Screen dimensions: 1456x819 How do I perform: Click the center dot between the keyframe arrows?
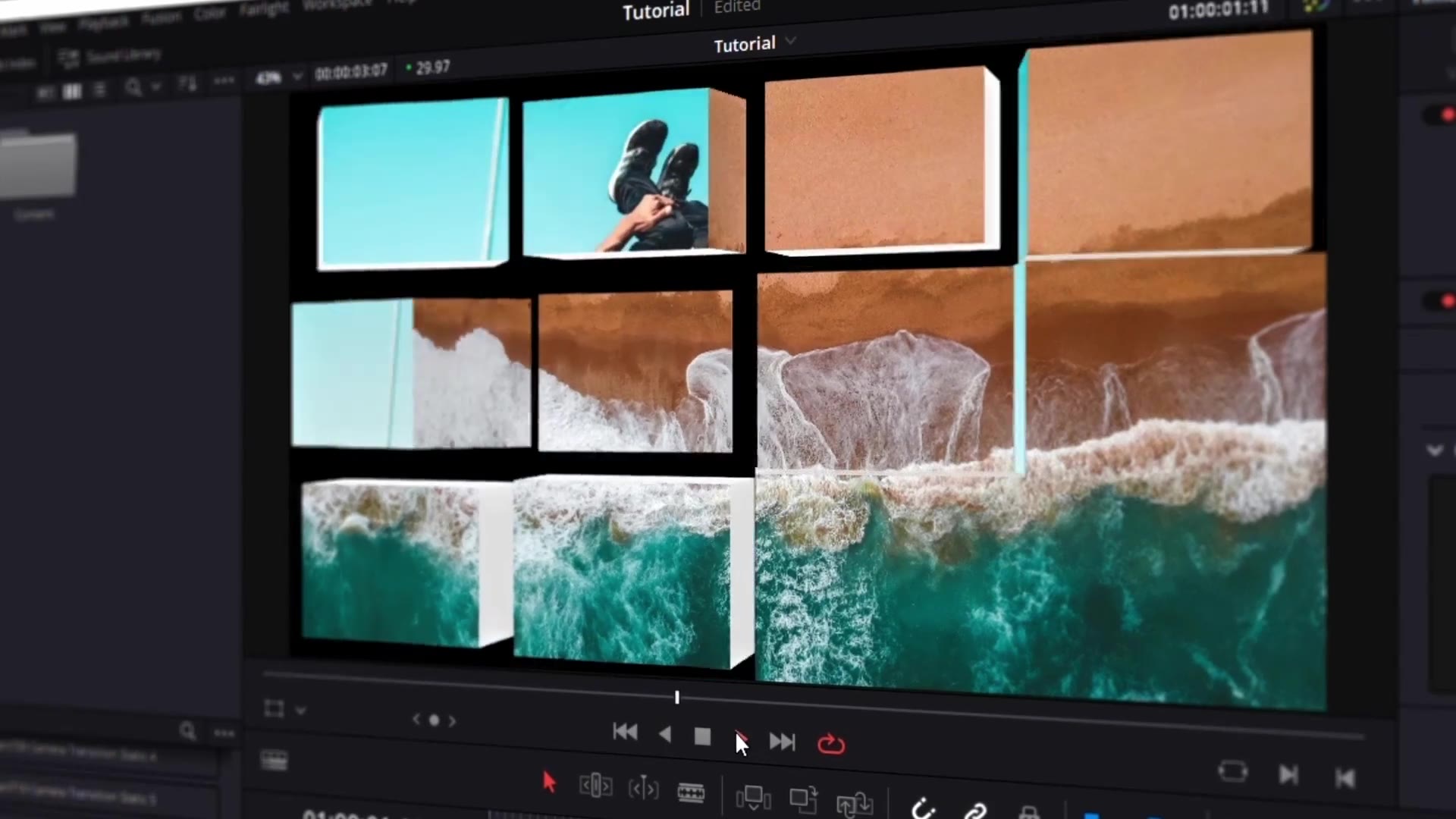[435, 720]
